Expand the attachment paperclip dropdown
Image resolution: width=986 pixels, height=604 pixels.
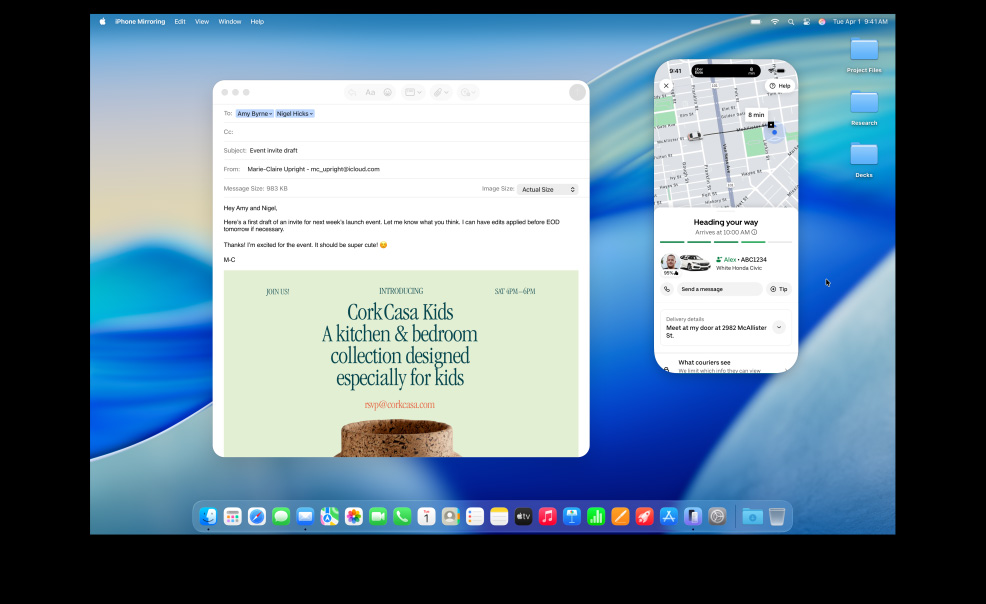click(x=441, y=92)
